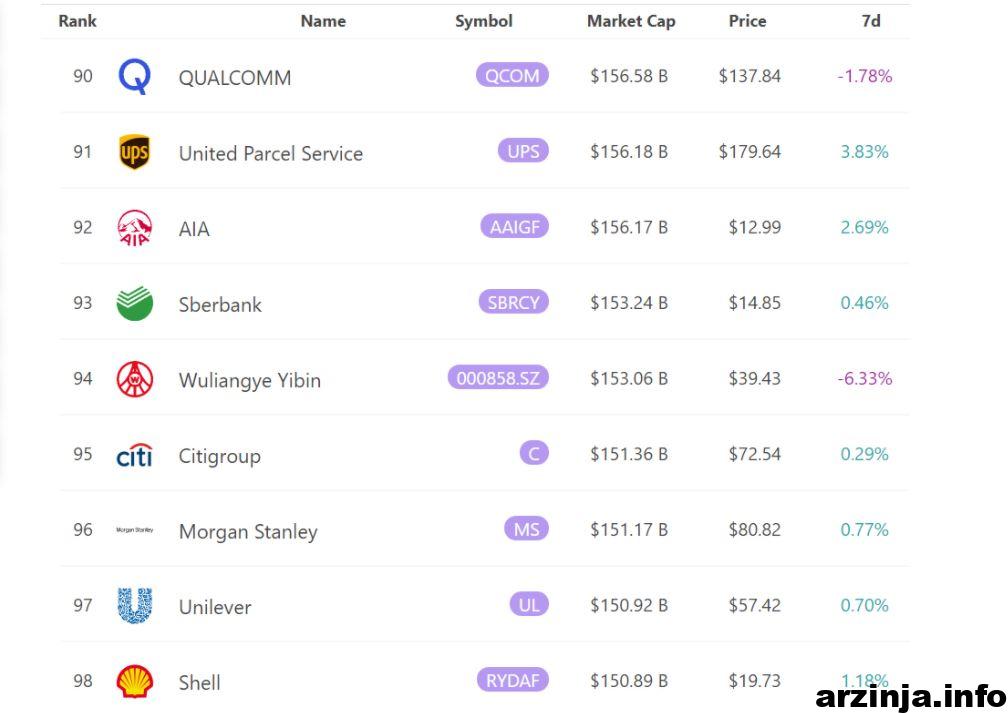Select the RYDAF symbol badge
Image resolution: width=1008 pixels, height=713 pixels.
pyautogui.click(x=512, y=680)
